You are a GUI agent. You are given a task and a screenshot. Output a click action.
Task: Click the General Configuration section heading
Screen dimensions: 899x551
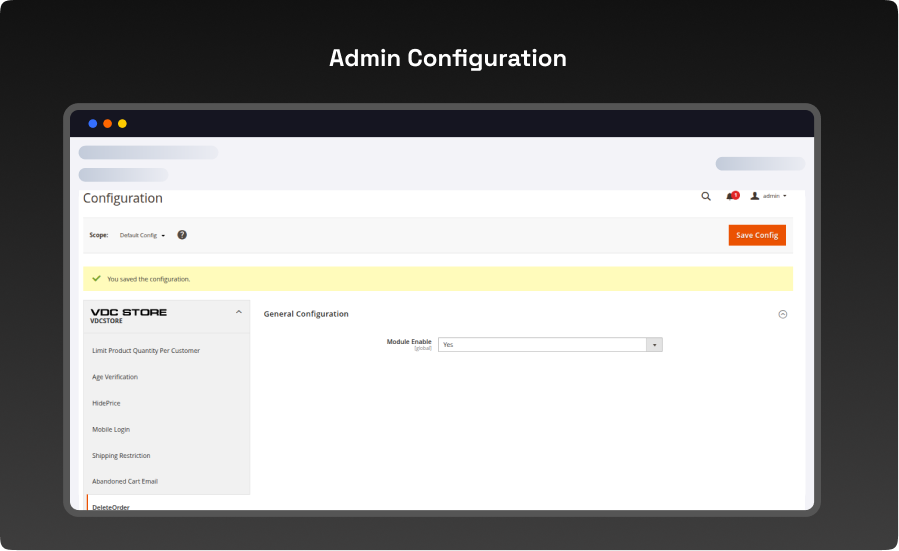point(306,314)
